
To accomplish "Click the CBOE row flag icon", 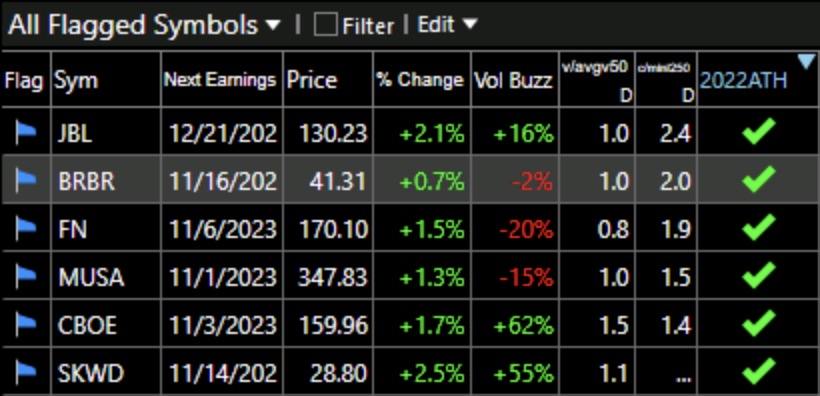I will click(x=26, y=325).
